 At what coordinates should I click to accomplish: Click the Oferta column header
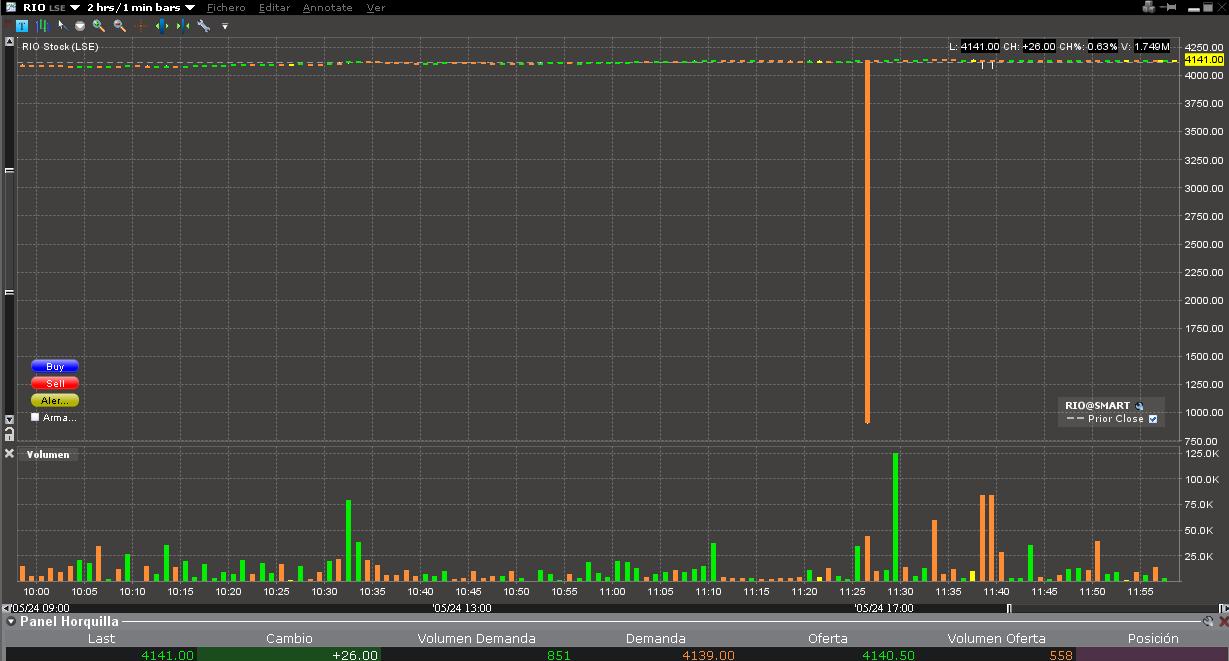coord(827,638)
